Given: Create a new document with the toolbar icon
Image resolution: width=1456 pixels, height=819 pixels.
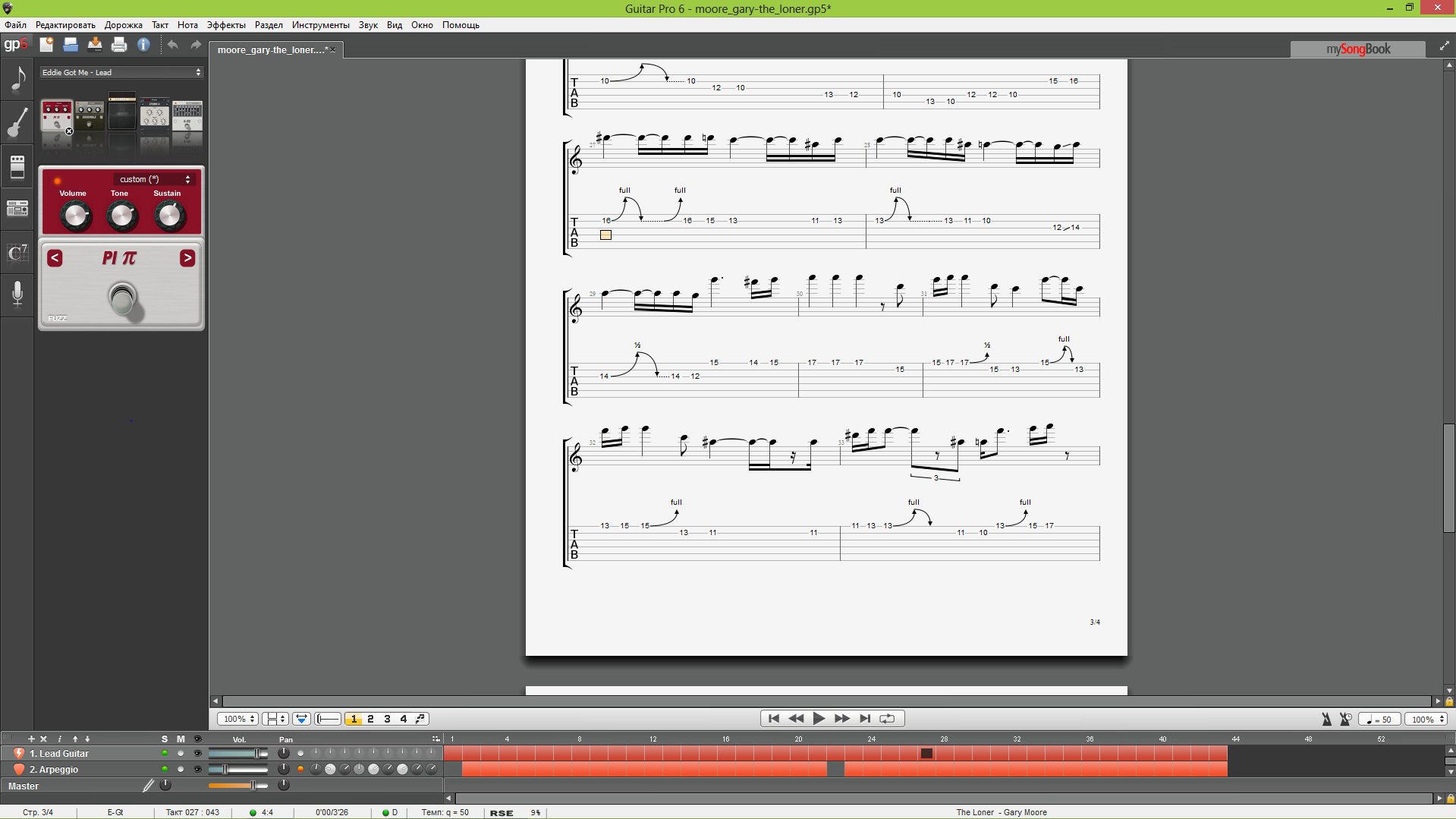Looking at the screenshot, I should pos(46,45).
